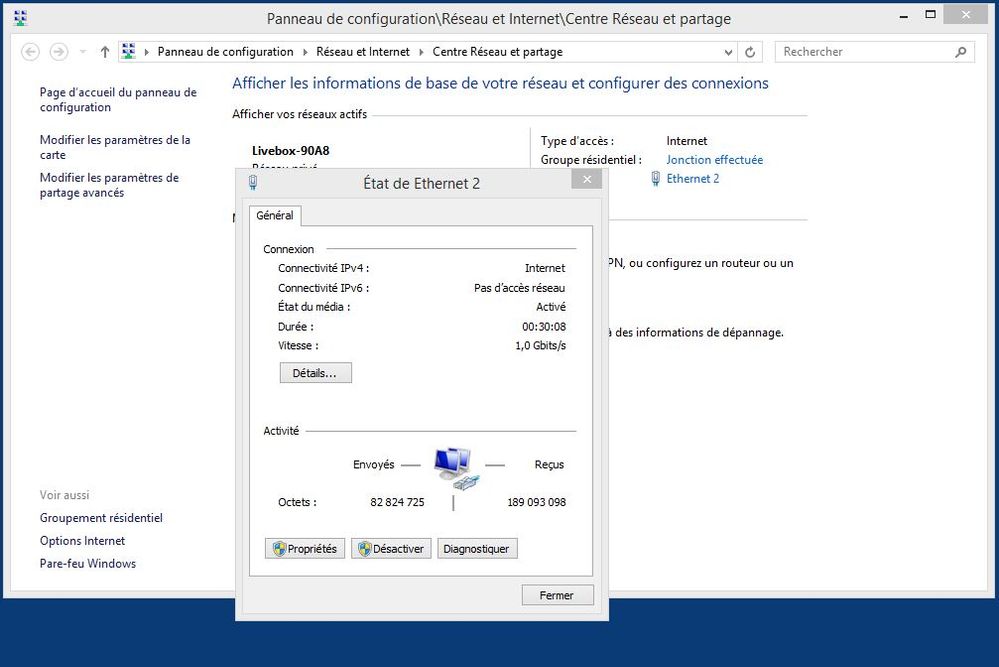The image size is (999, 667).
Task: Click the search magnifier icon
Action: click(x=961, y=52)
